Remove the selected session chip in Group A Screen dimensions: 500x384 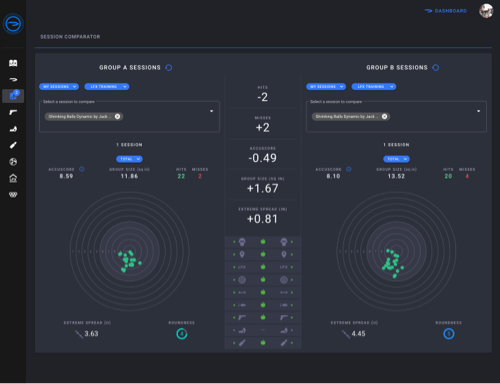pos(117,116)
